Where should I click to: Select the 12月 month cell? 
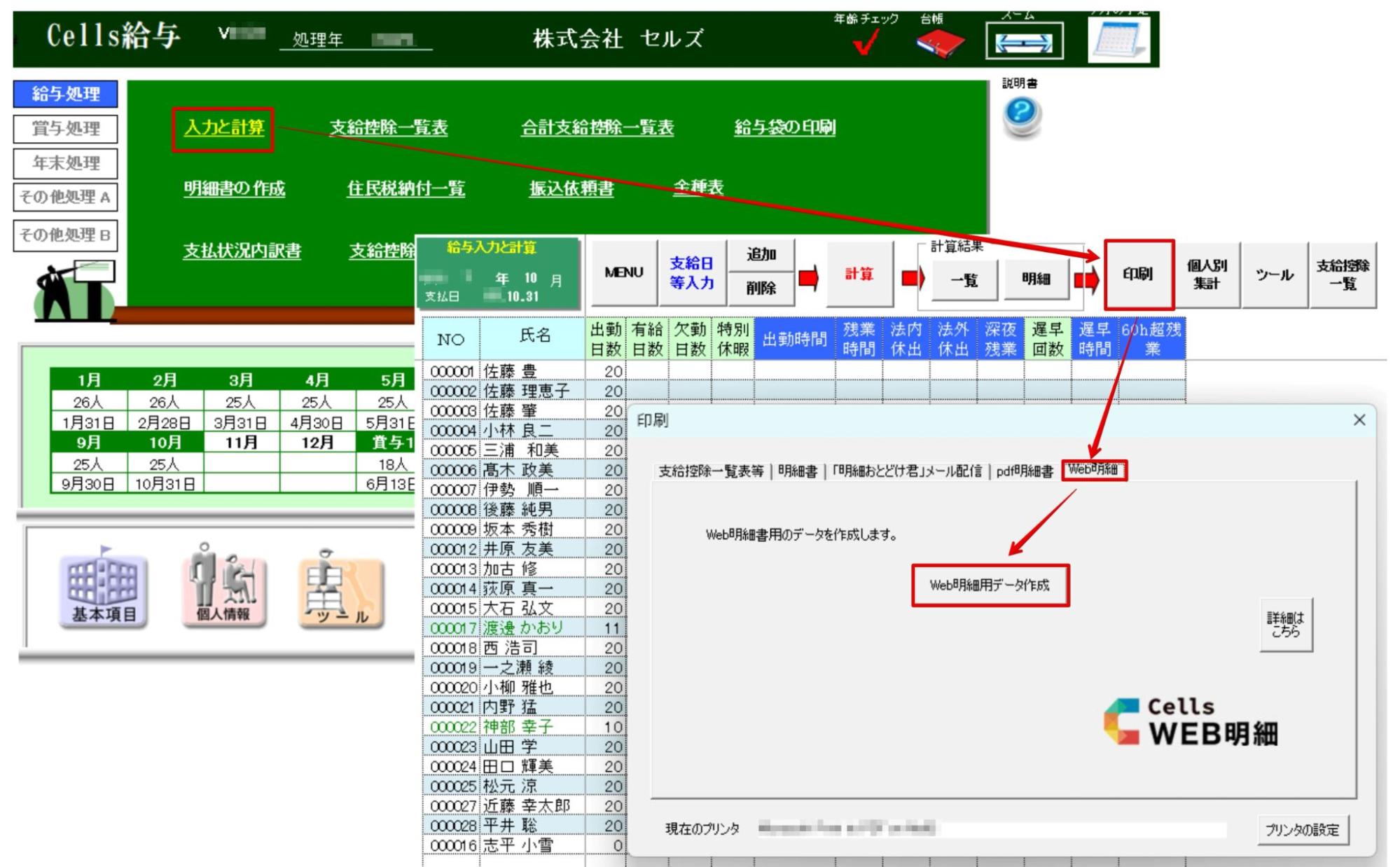[x=317, y=443]
